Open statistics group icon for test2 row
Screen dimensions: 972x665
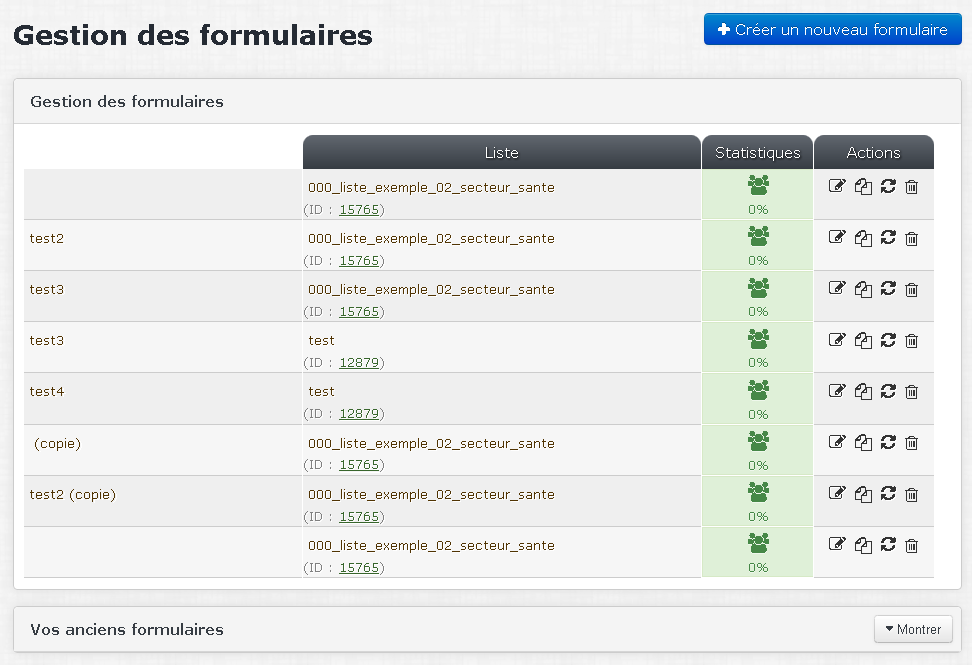758,236
